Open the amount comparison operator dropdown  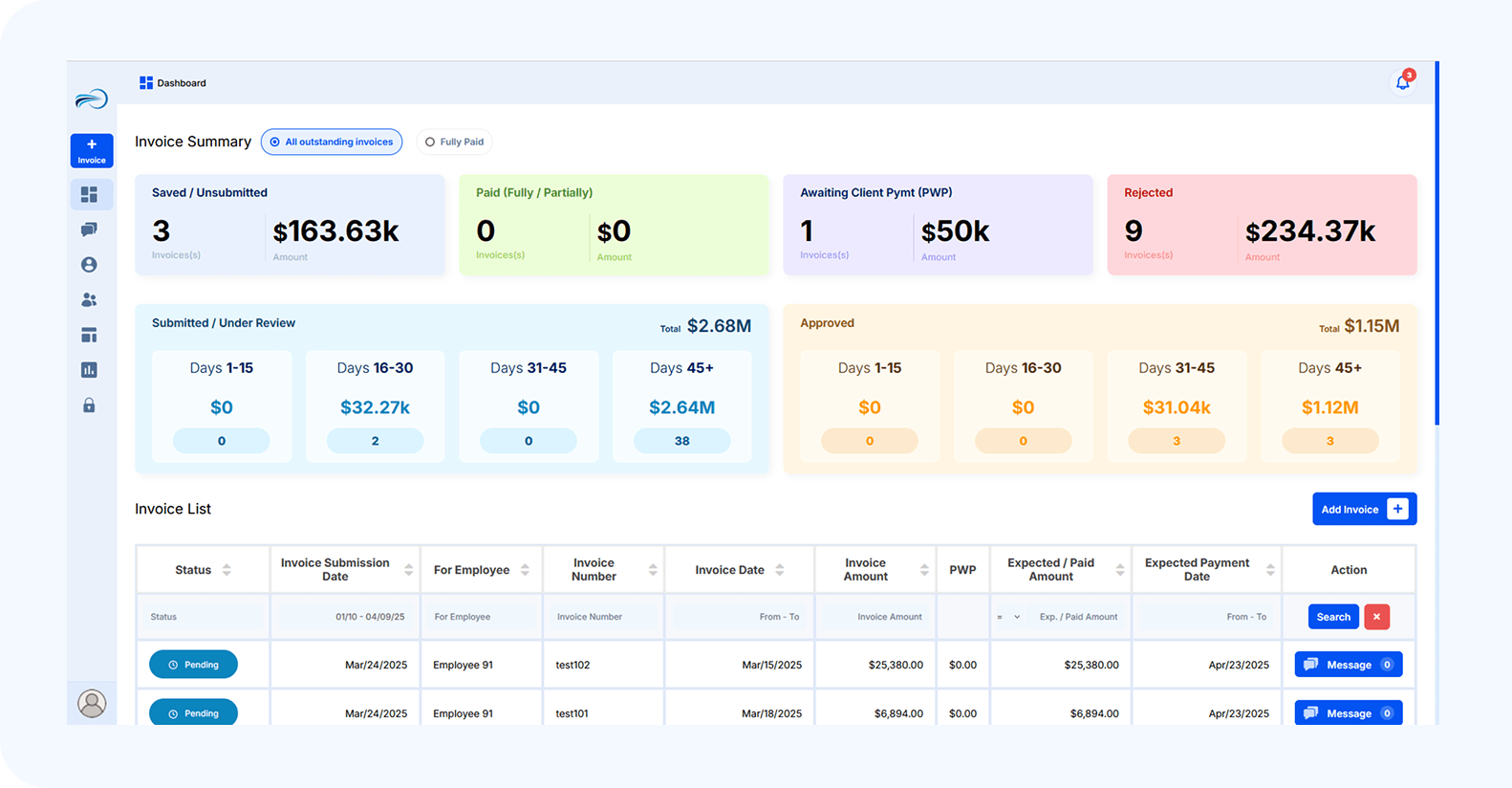pyautogui.click(x=1008, y=617)
